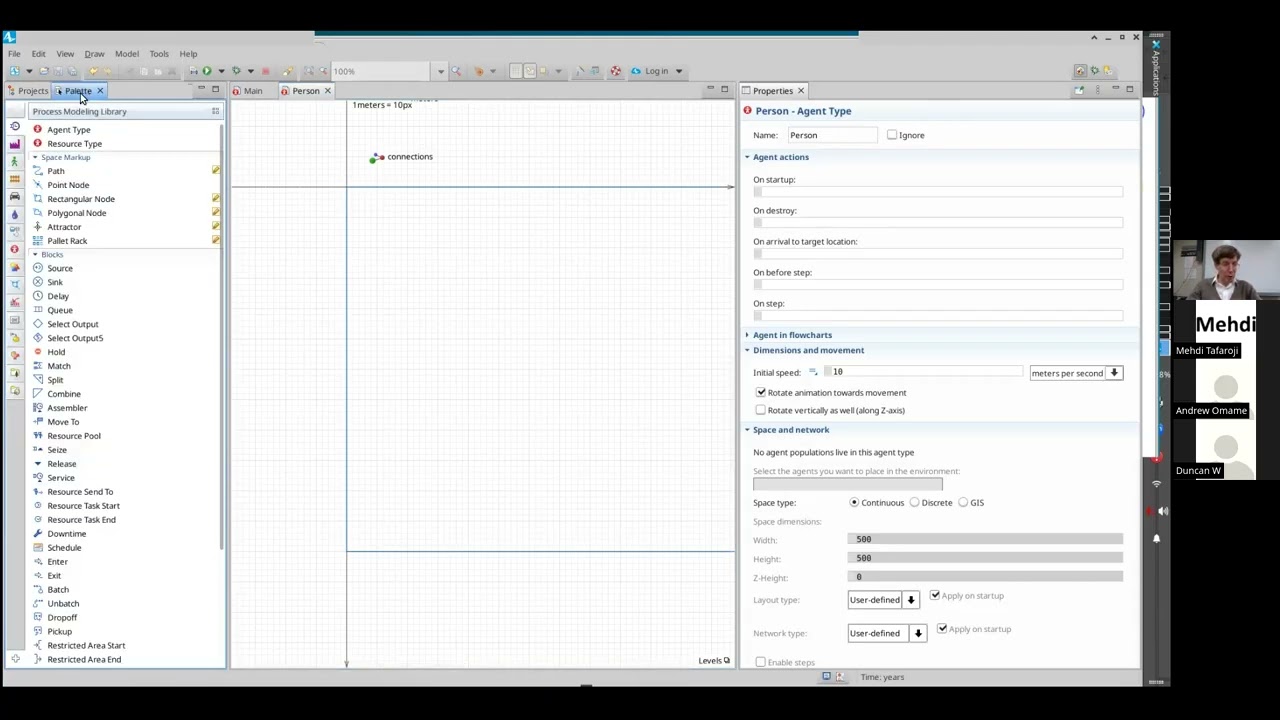Image resolution: width=1280 pixels, height=720 pixels.
Task: Toggle Apply on startup for Network type
Action: pyautogui.click(x=942, y=629)
